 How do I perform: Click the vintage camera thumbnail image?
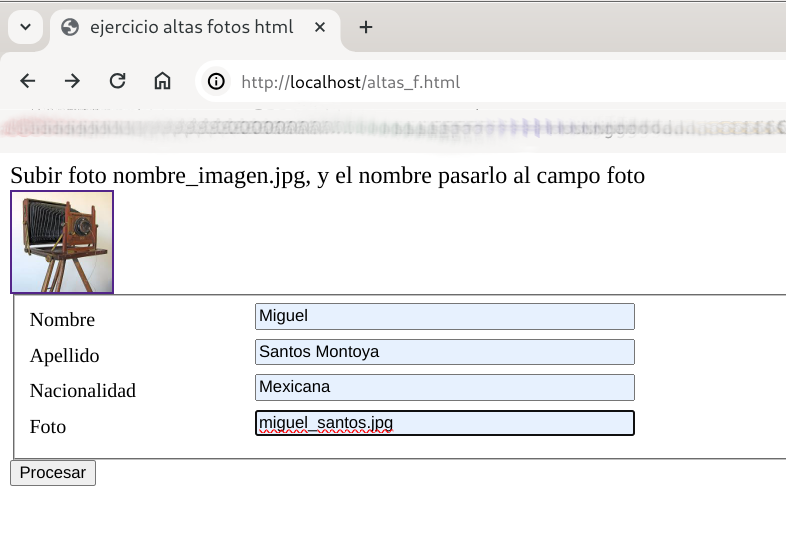pos(62,242)
